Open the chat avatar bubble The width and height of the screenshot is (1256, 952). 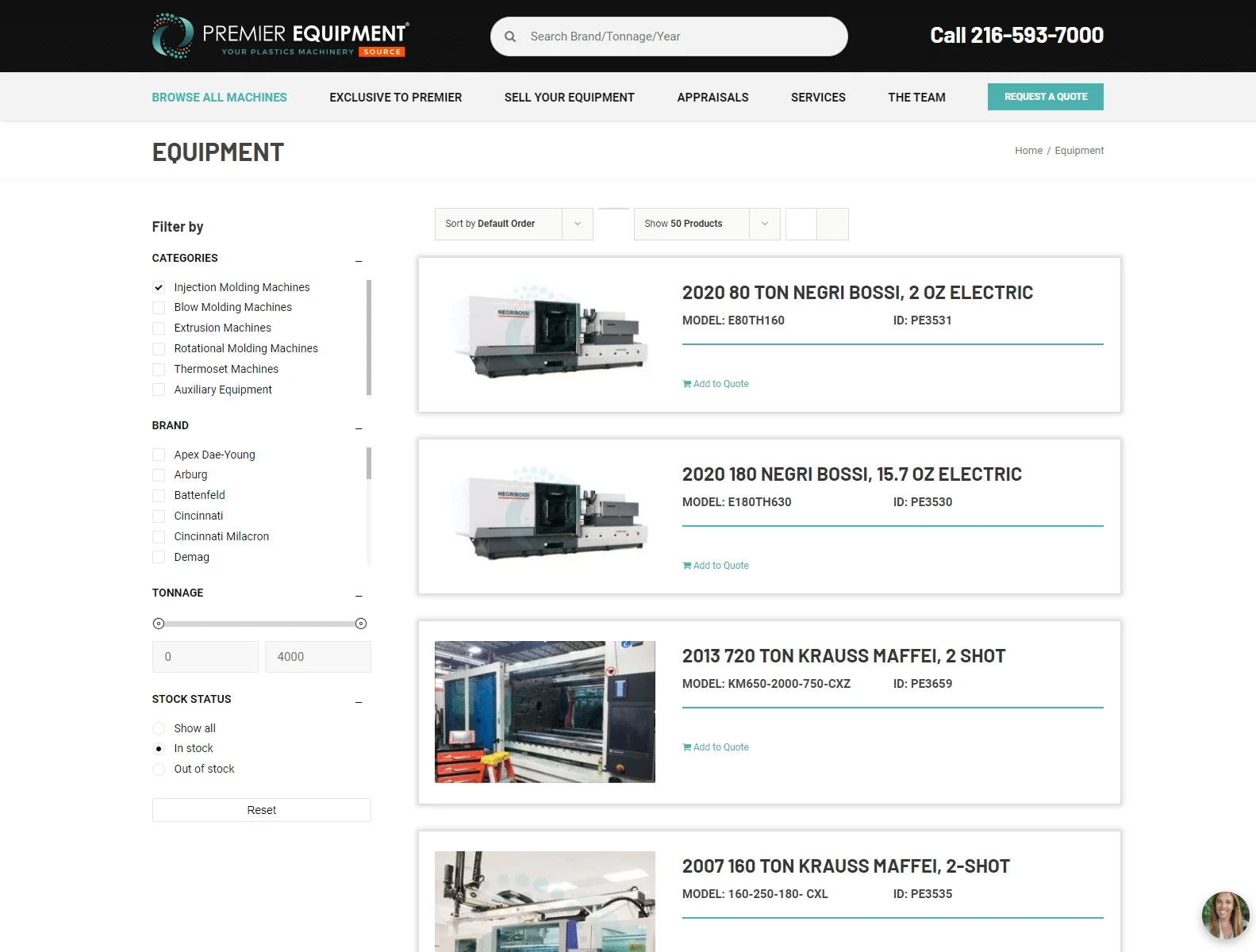(x=1225, y=915)
